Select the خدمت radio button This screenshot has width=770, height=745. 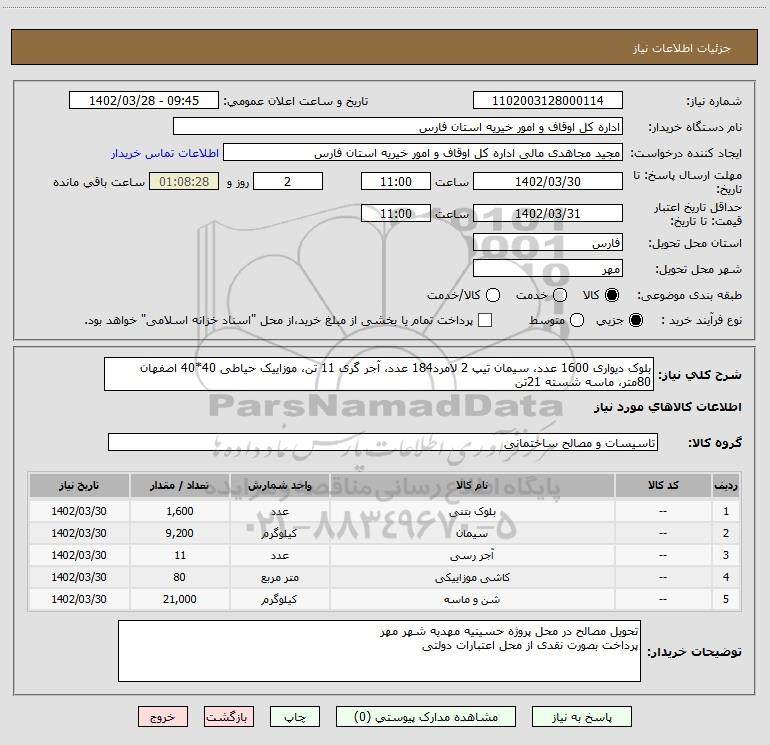click(560, 295)
